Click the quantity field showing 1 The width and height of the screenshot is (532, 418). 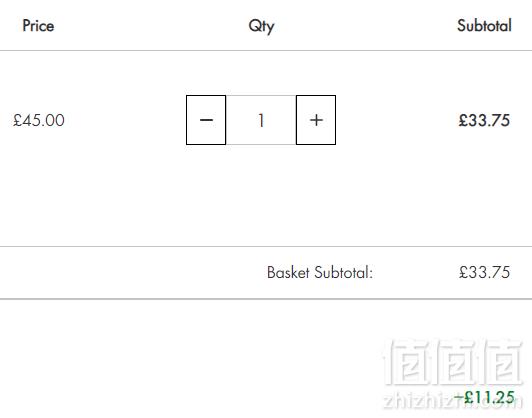click(x=261, y=120)
